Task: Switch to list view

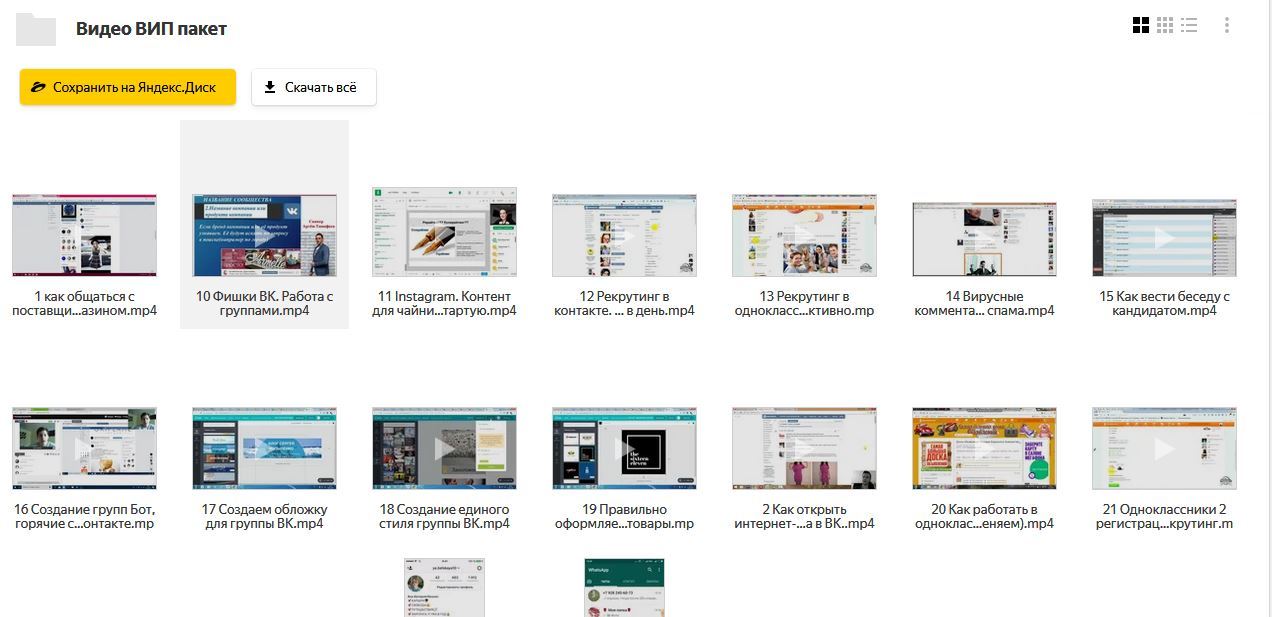Action: pos(1189,26)
